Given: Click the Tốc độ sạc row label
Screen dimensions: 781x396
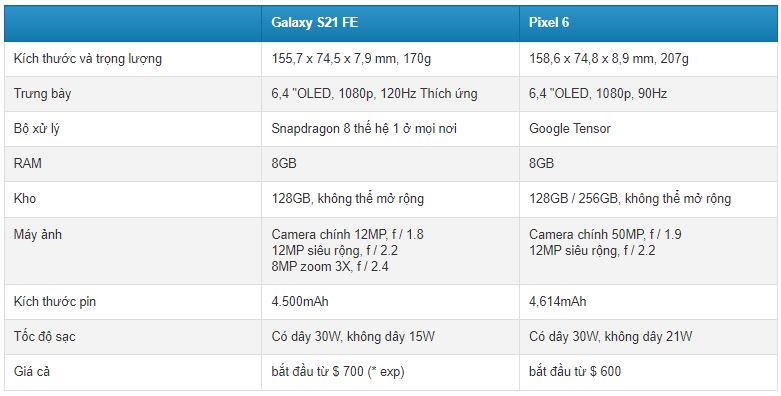Looking at the screenshot, I should (44, 337).
